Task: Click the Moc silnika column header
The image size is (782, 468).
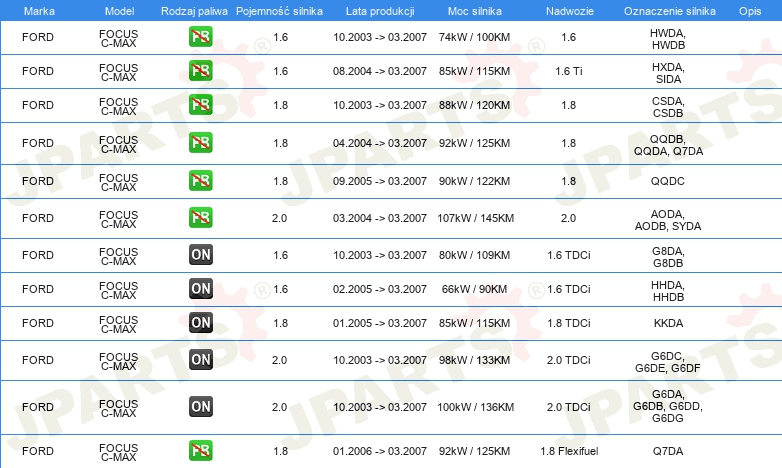Action: click(475, 11)
